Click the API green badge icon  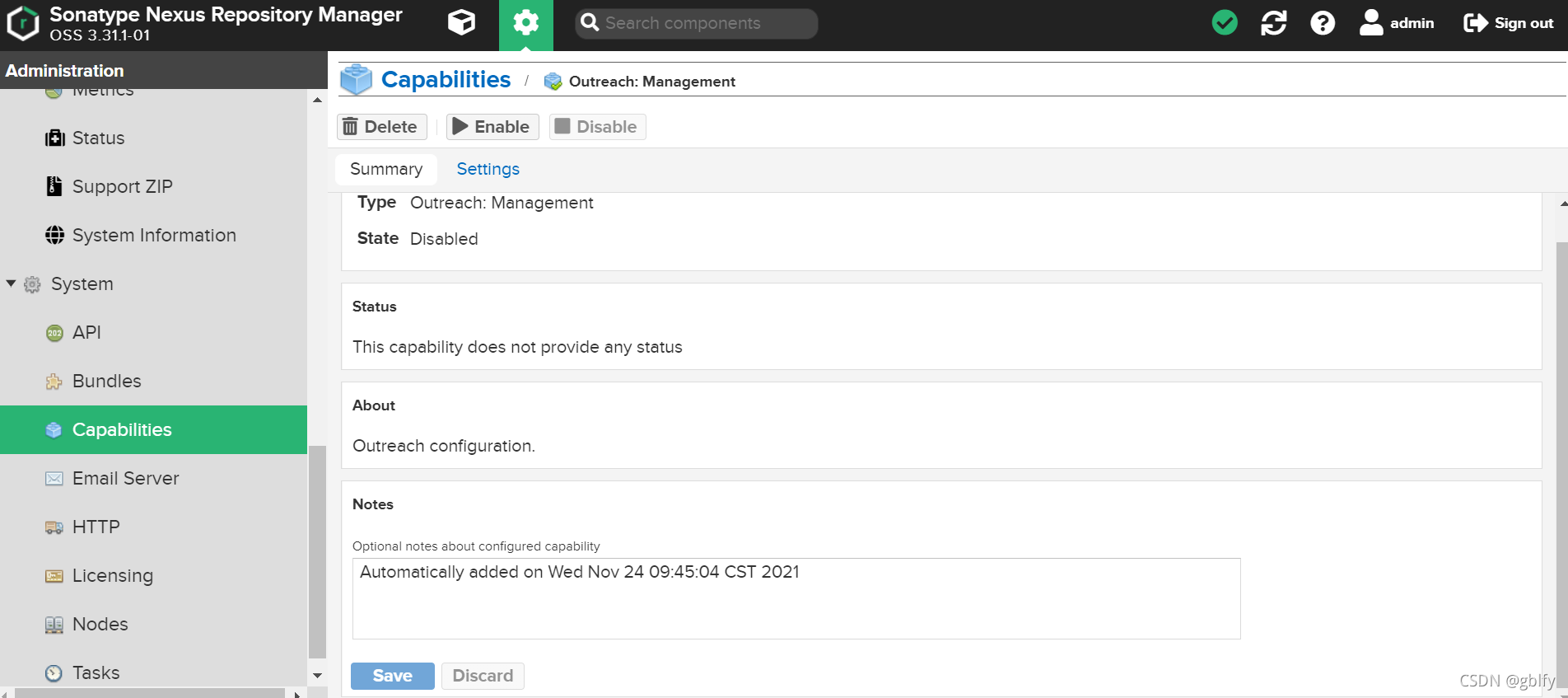[x=54, y=333]
